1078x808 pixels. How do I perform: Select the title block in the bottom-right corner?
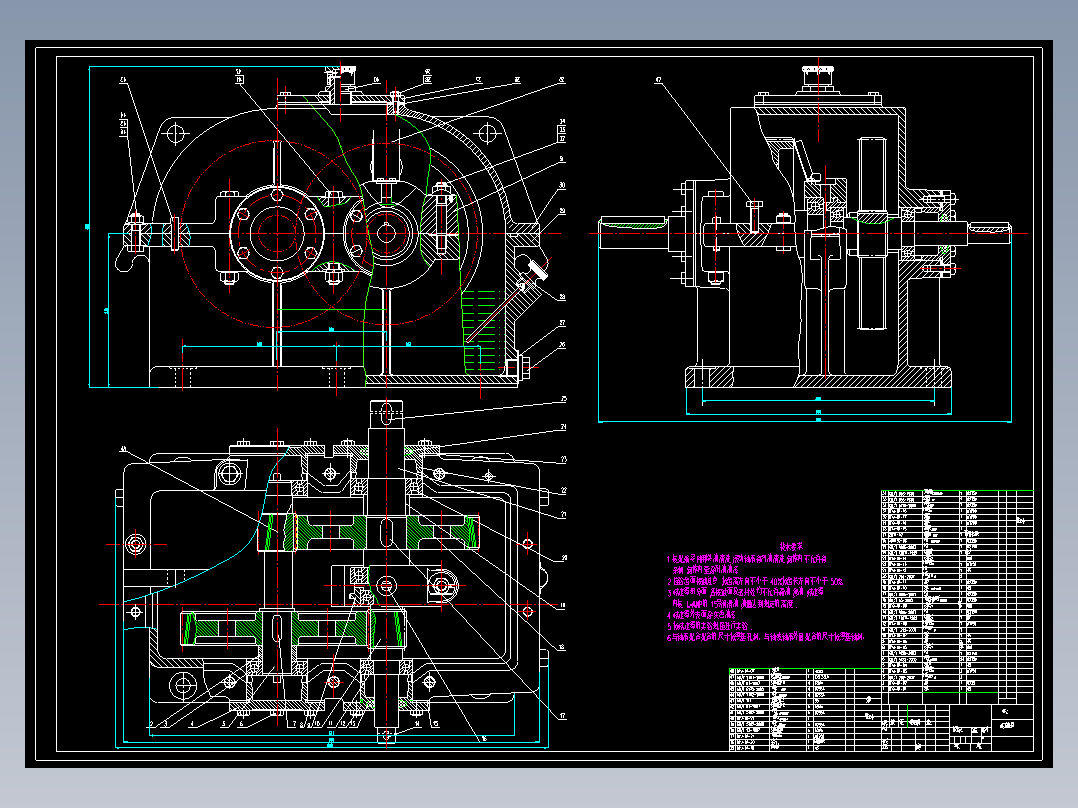coord(956,727)
